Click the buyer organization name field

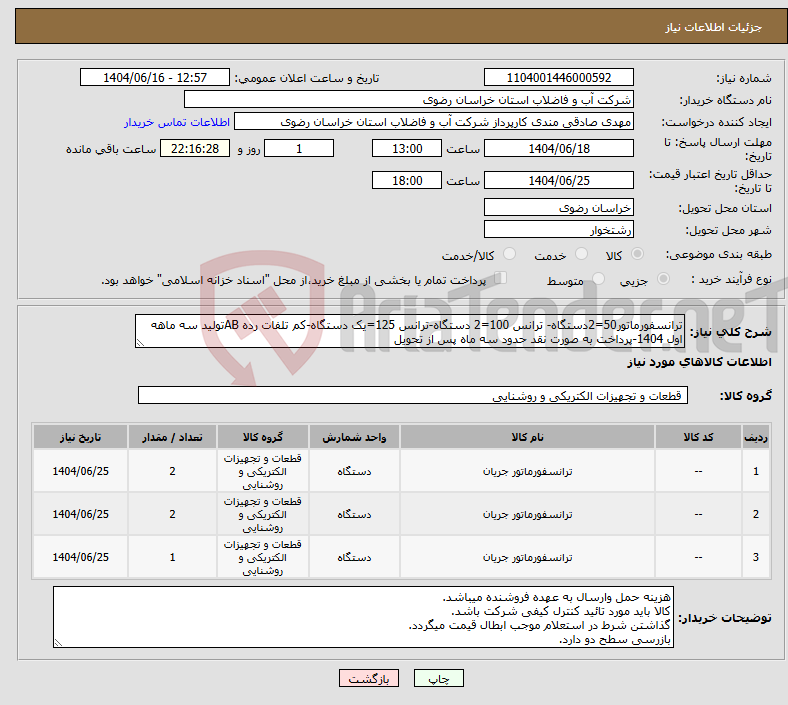click(x=409, y=99)
